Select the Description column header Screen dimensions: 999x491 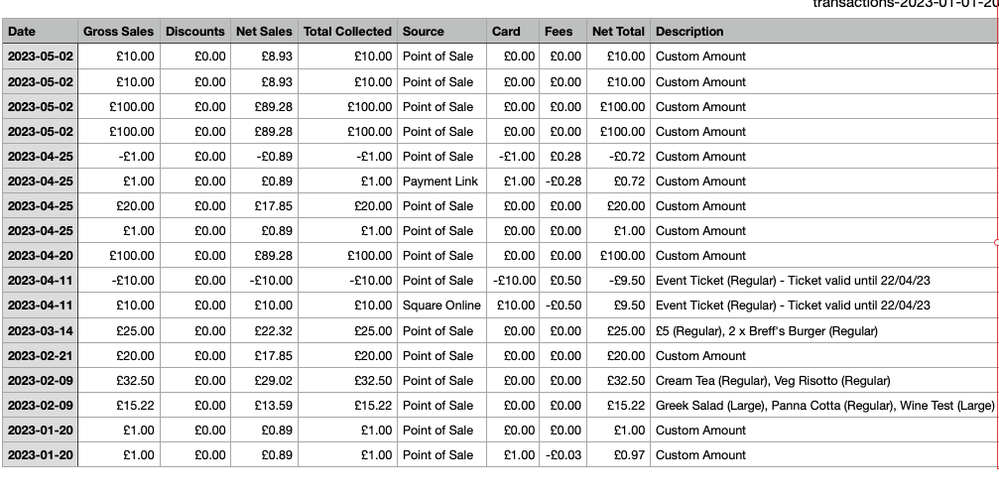(690, 32)
